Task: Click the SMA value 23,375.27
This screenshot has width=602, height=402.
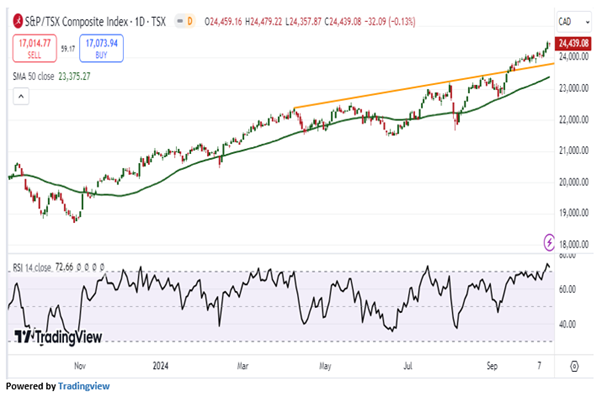Action: pyautogui.click(x=74, y=76)
